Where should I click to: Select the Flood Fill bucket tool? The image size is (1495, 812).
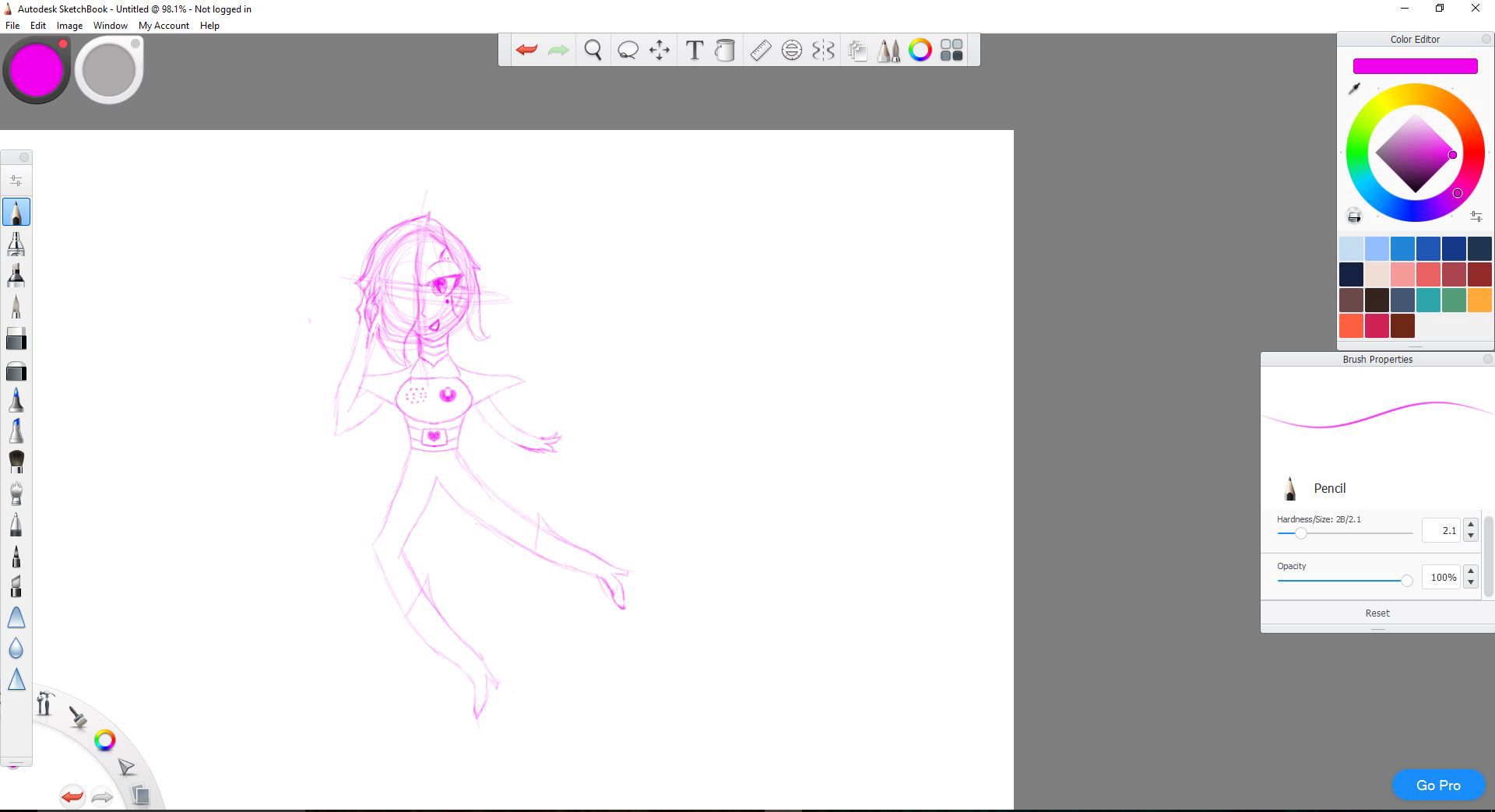[725, 51]
